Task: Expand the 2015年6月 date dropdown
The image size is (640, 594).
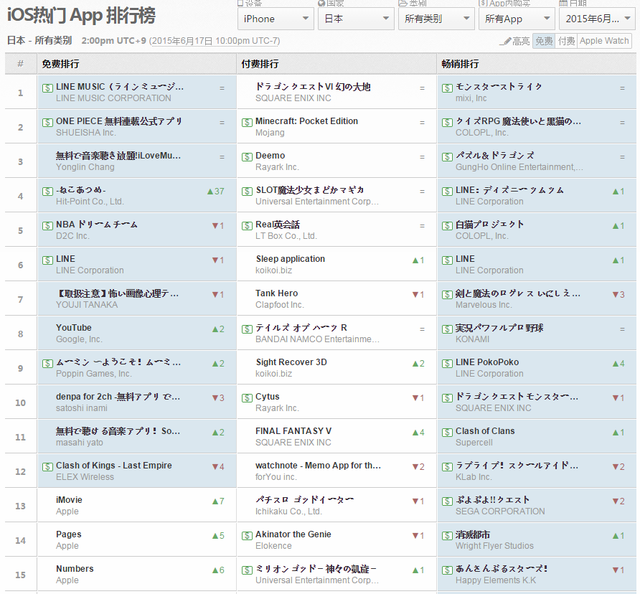Action: [594, 19]
